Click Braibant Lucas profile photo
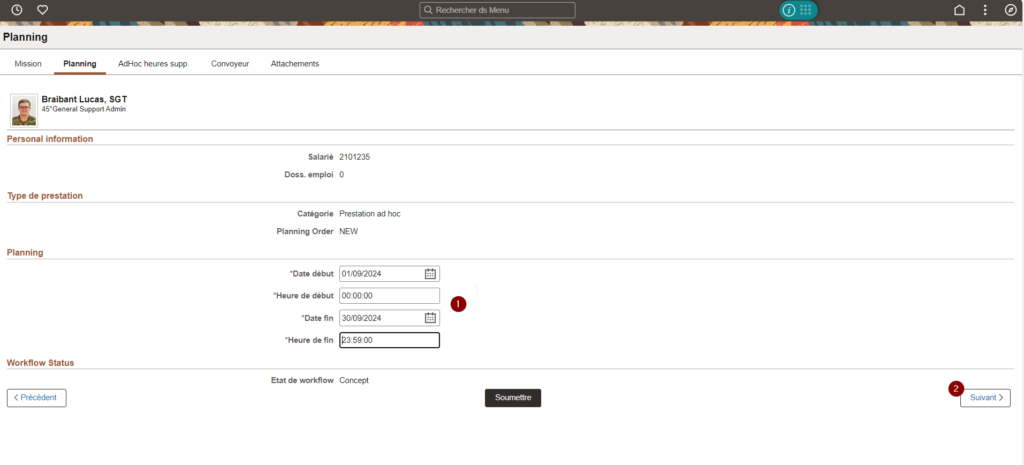The image size is (1024, 465). tap(24, 109)
